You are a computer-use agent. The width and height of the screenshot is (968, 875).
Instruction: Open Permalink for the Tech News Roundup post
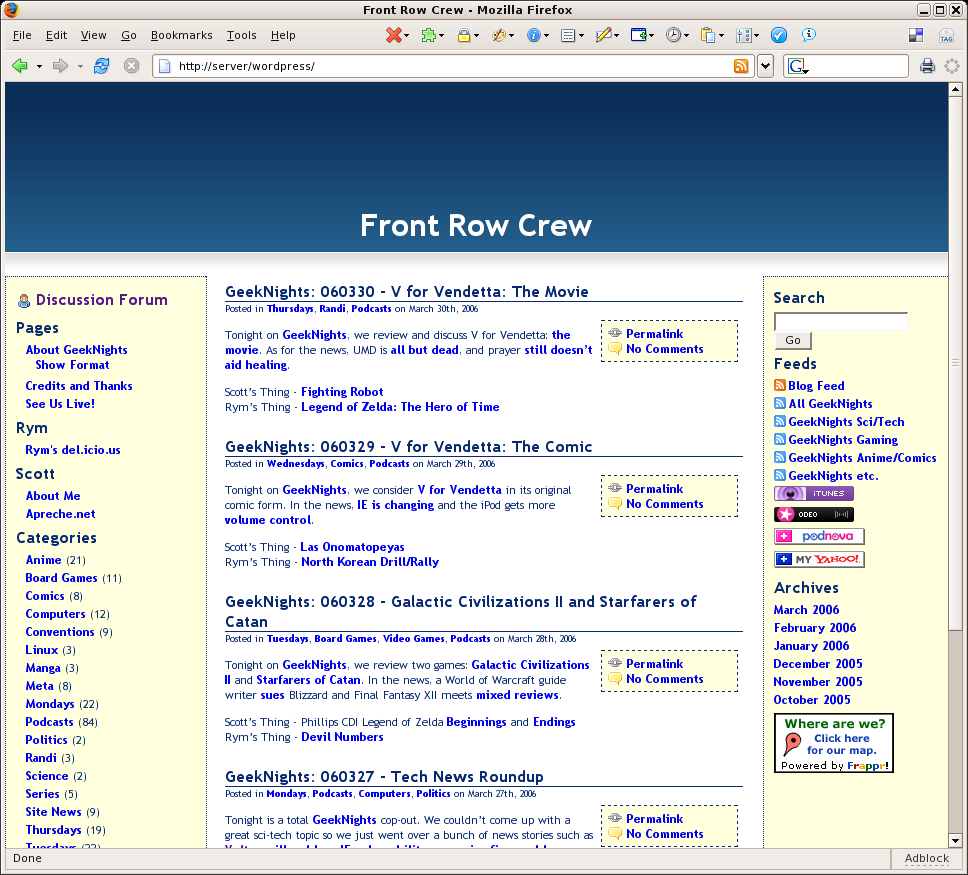click(x=654, y=819)
